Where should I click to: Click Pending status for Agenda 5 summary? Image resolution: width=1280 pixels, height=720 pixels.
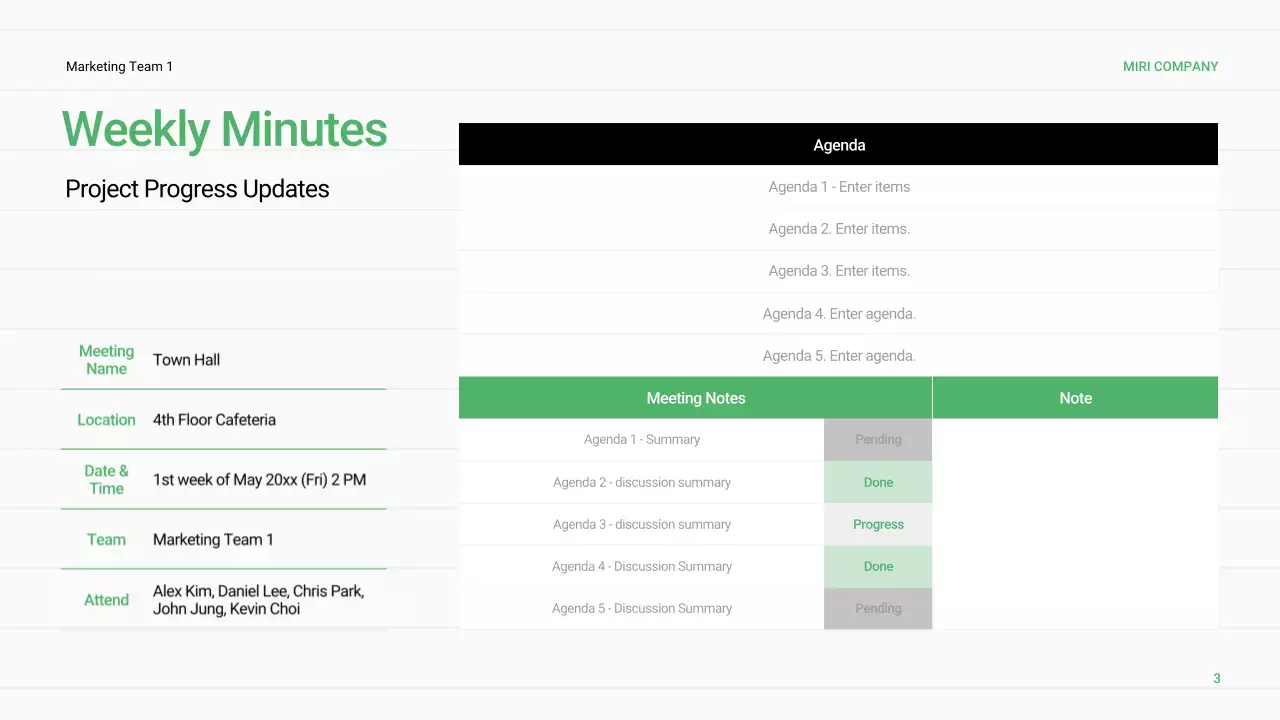click(878, 608)
